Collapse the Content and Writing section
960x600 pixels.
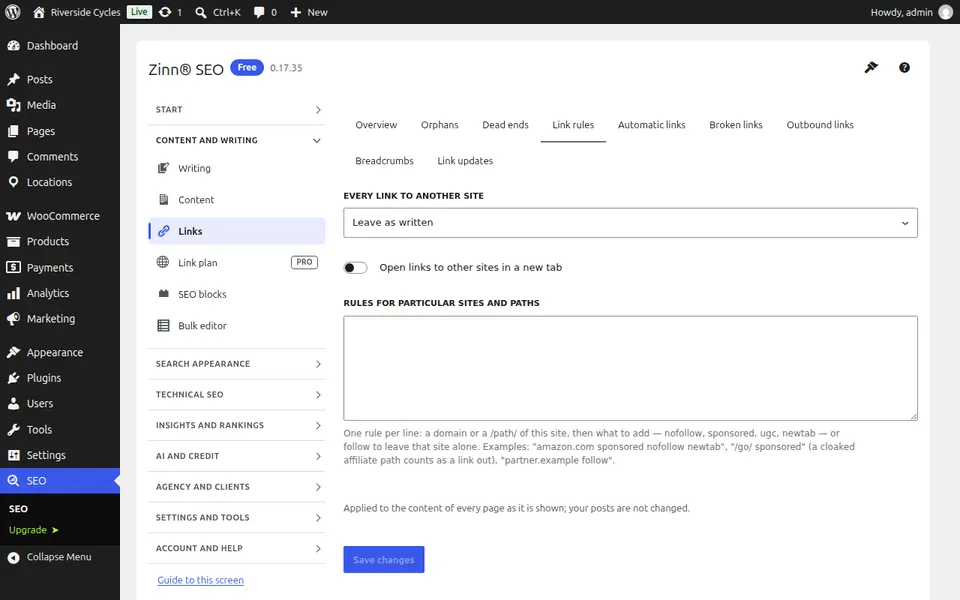[237, 140]
